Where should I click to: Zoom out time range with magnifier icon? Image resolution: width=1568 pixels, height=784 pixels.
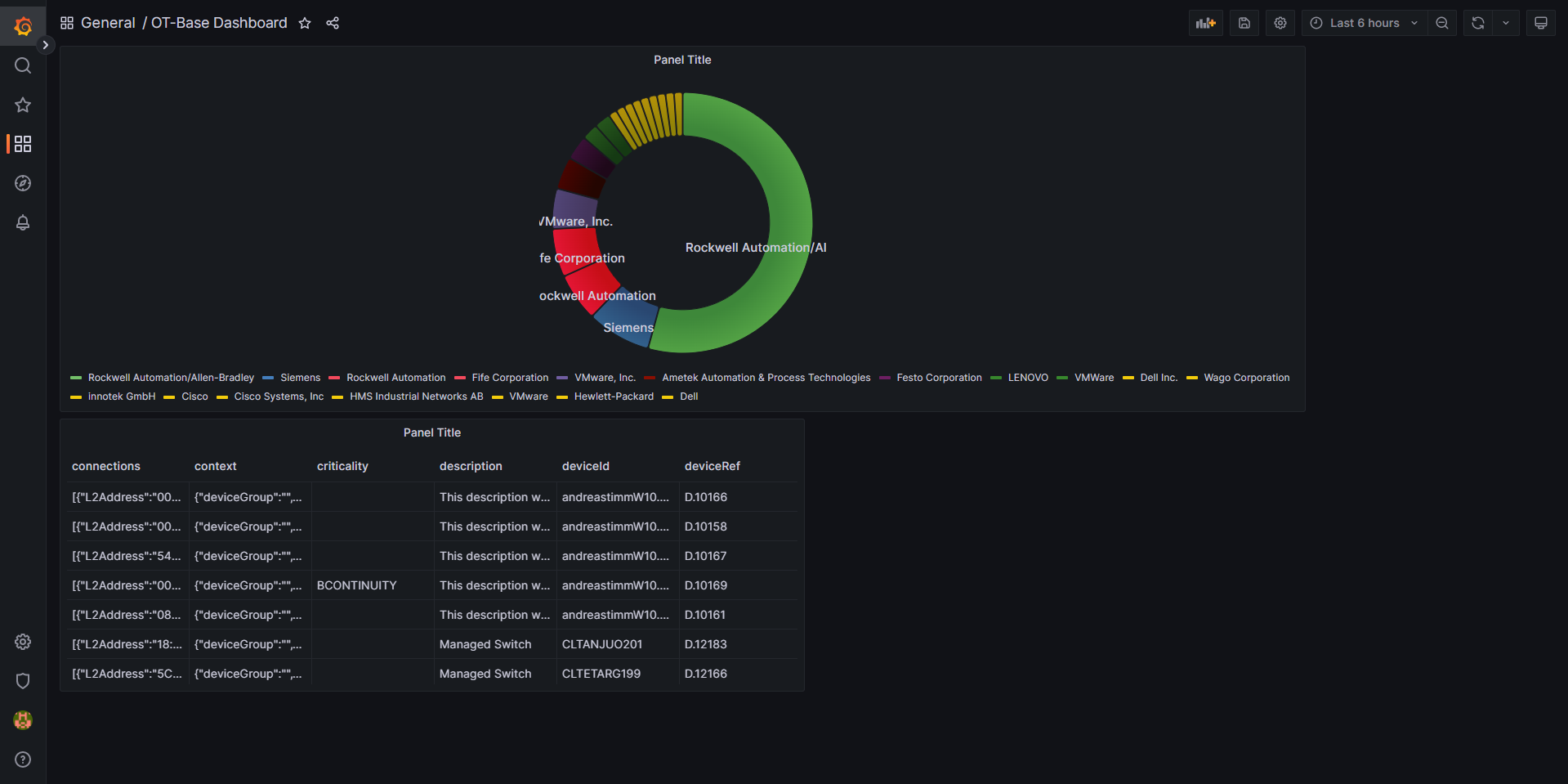coord(1442,23)
